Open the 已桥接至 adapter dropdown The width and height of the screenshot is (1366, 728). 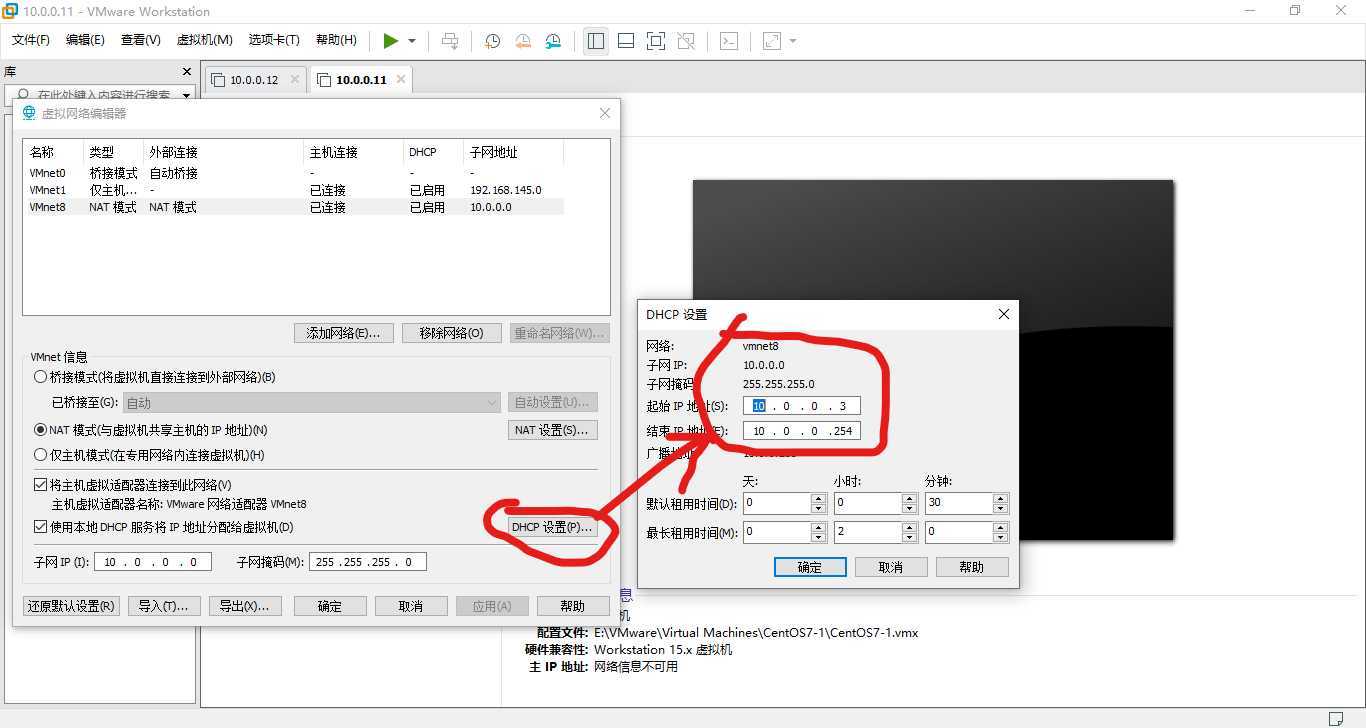312,403
